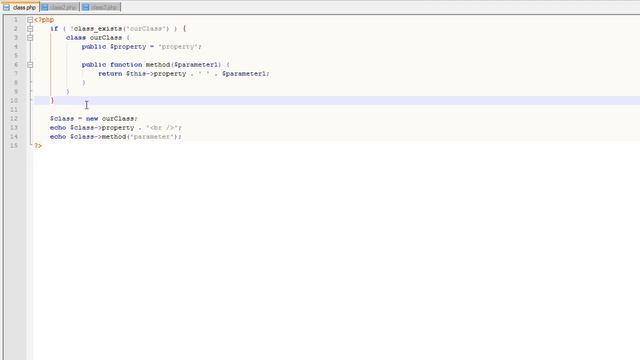640x360 pixels.
Task: Collapse the fold marker at line 1 <?php
Action: (x=30, y=20)
